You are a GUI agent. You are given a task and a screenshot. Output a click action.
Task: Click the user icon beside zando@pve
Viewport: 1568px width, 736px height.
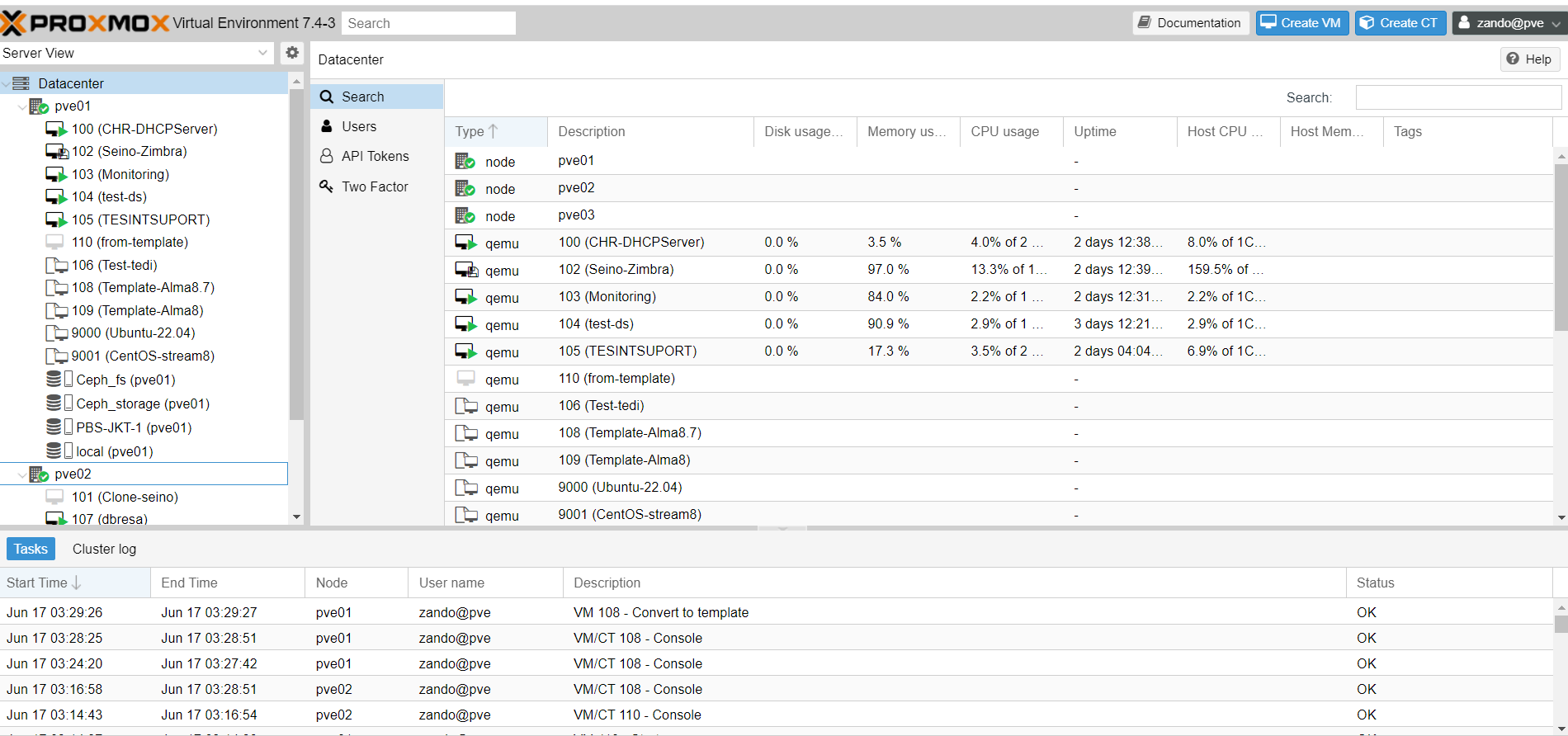[1464, 23]
